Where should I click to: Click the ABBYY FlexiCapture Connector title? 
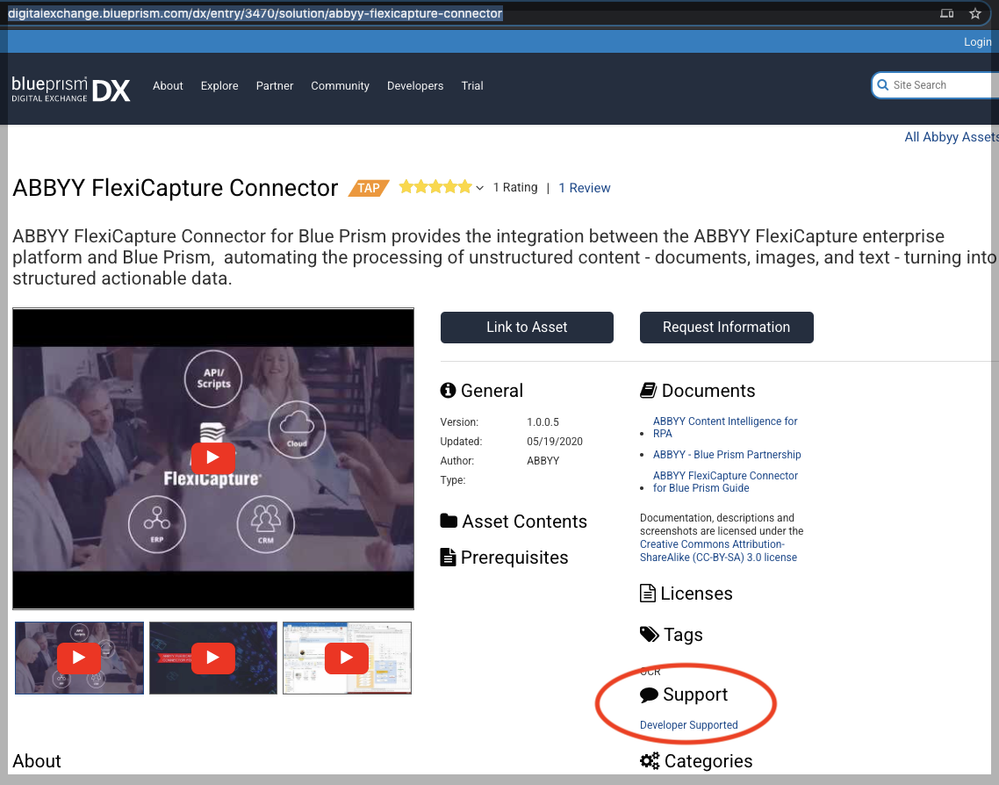[x=175, y=188]
